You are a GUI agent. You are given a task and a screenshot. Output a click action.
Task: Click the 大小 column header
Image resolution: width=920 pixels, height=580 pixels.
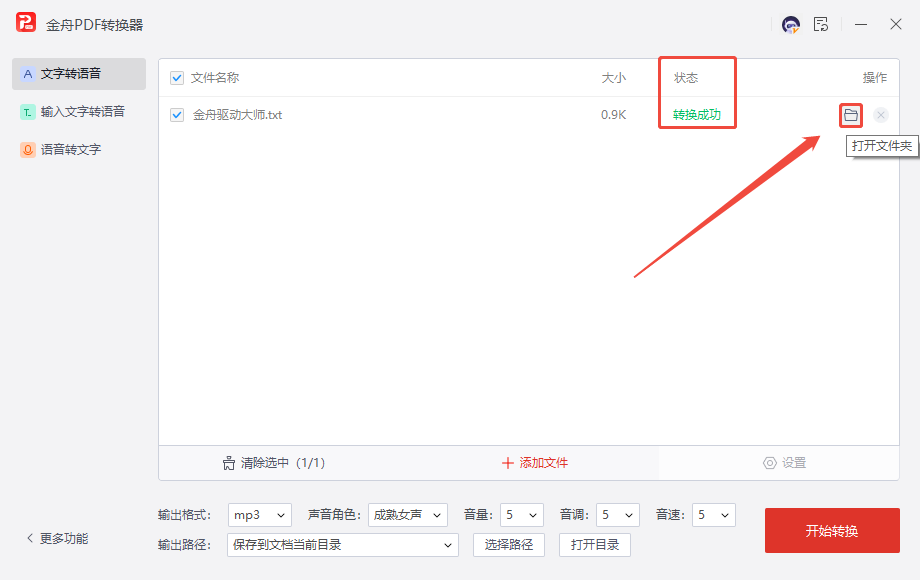[614, 78]
